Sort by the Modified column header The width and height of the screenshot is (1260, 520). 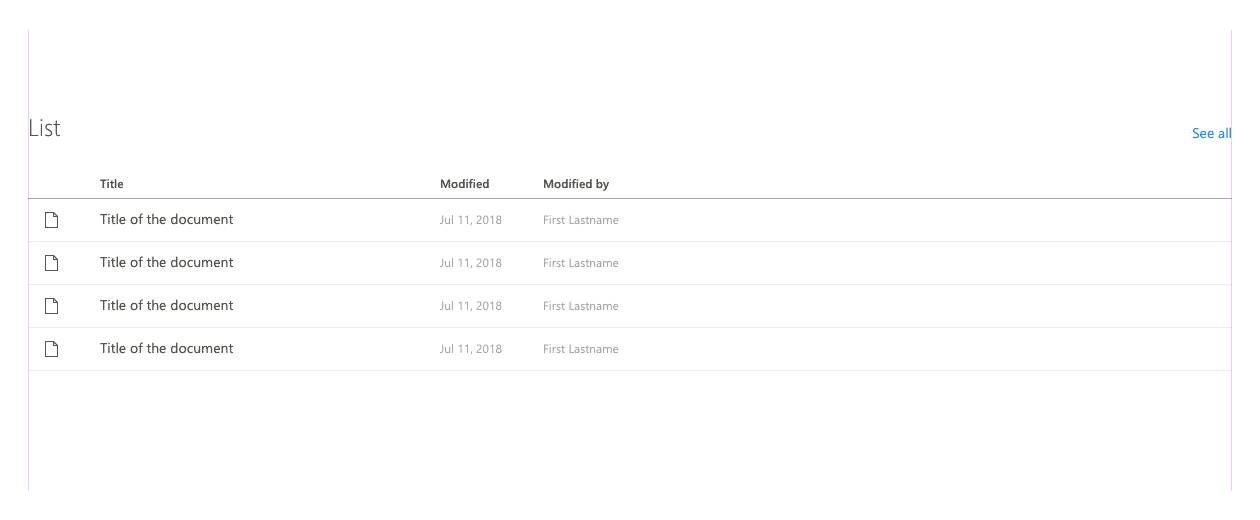(x=464, y=184)
